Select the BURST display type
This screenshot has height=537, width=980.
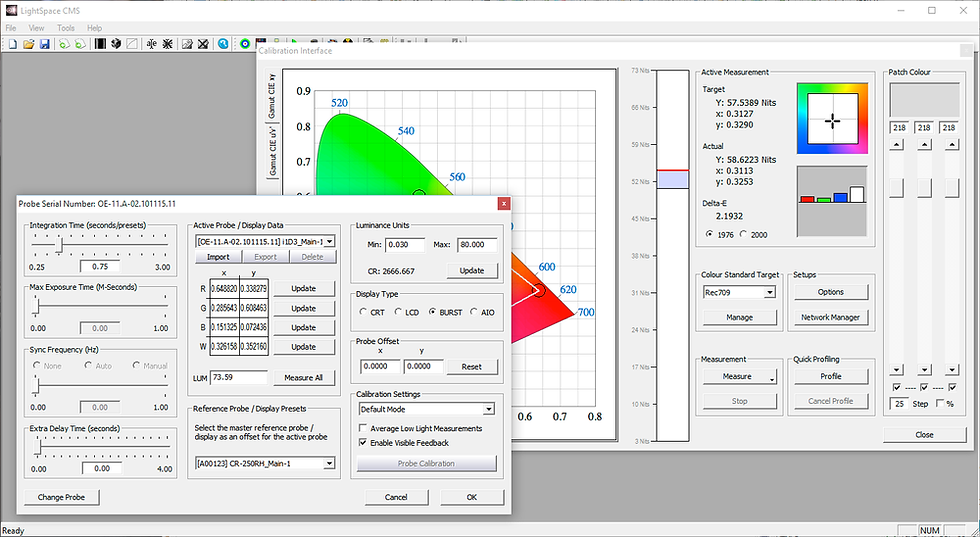432,312
